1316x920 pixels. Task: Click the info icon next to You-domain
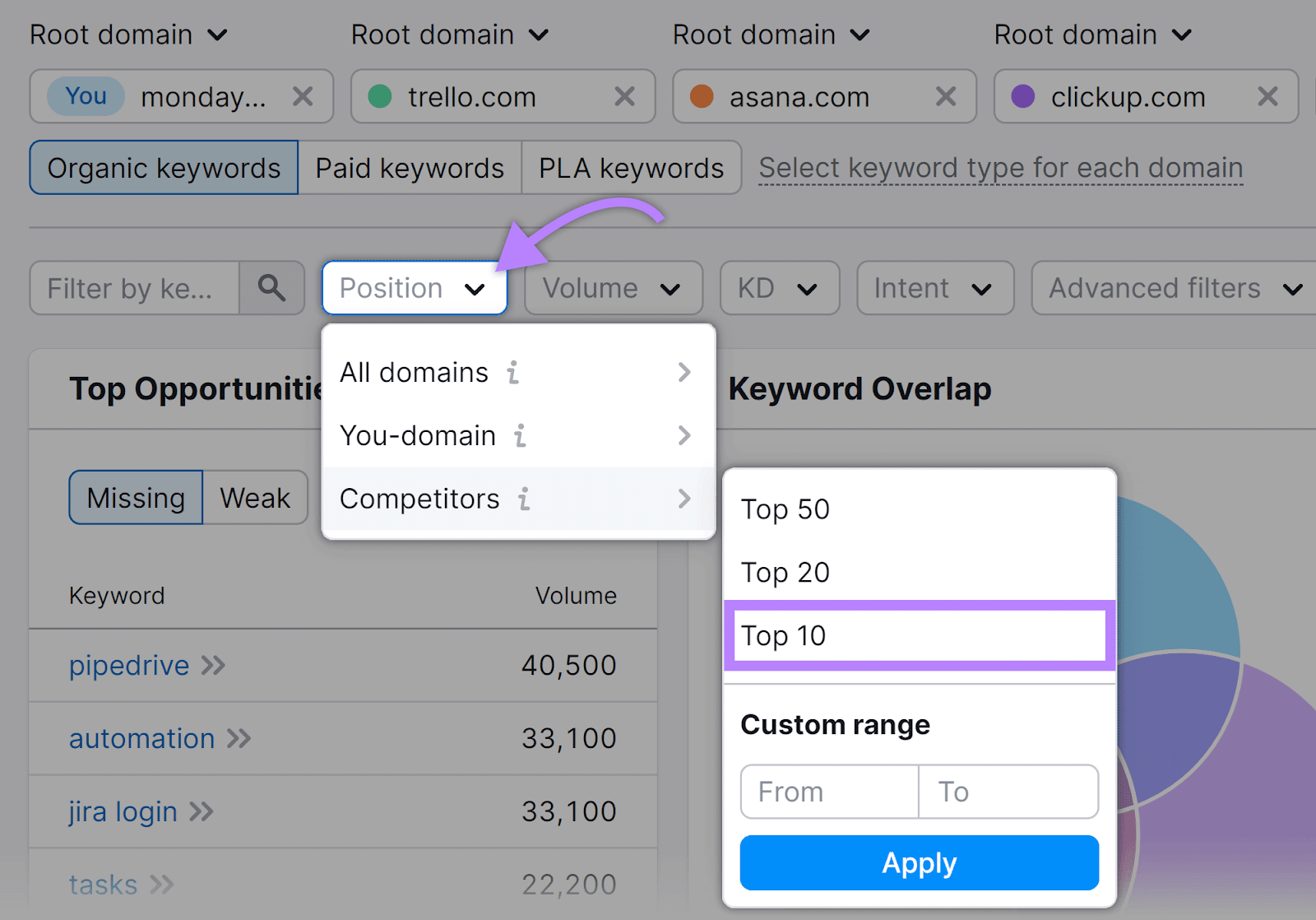(520, 436)
